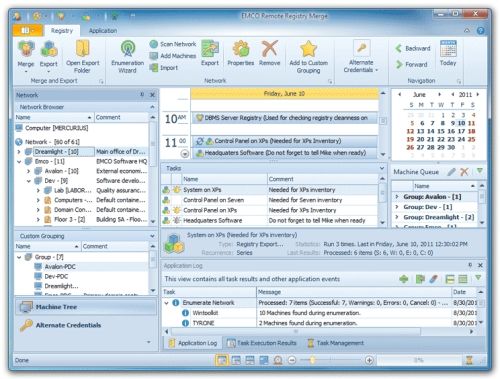The height and width of the screenshot is (379, 500).
Task: Select Avalon-PDC in Custom Grouping
Action: 55,267
